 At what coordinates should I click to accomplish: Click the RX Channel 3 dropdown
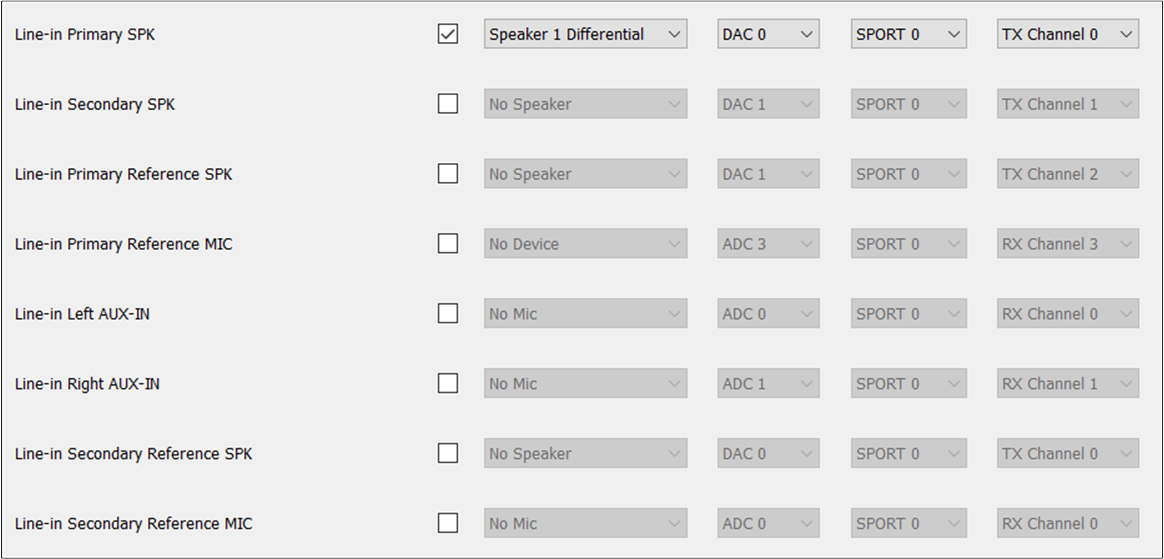pyautogui.click(x=1067, y=243)
